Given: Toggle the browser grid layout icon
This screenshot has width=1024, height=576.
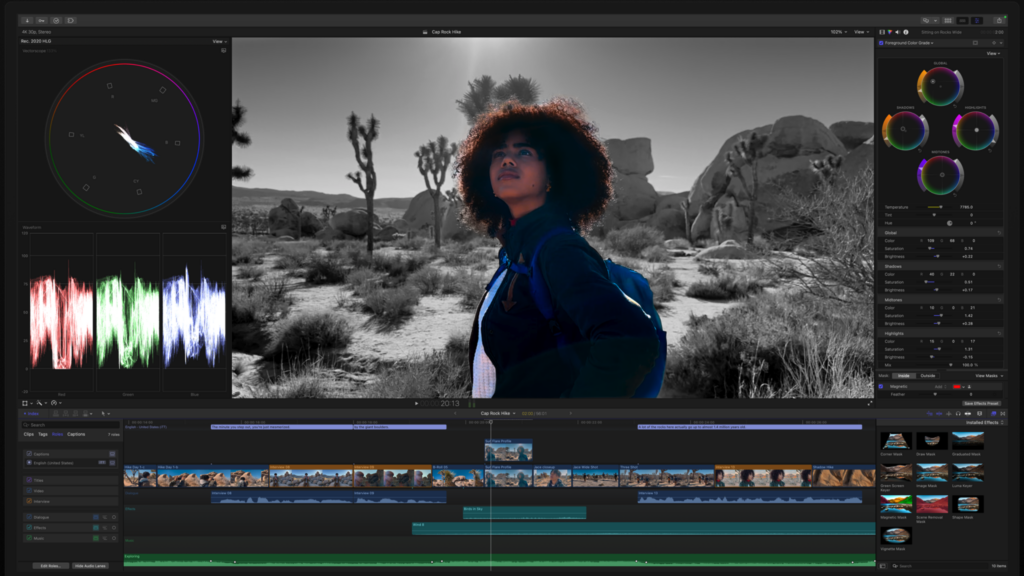Looking at the screenshot, I should tap(948, 21).
